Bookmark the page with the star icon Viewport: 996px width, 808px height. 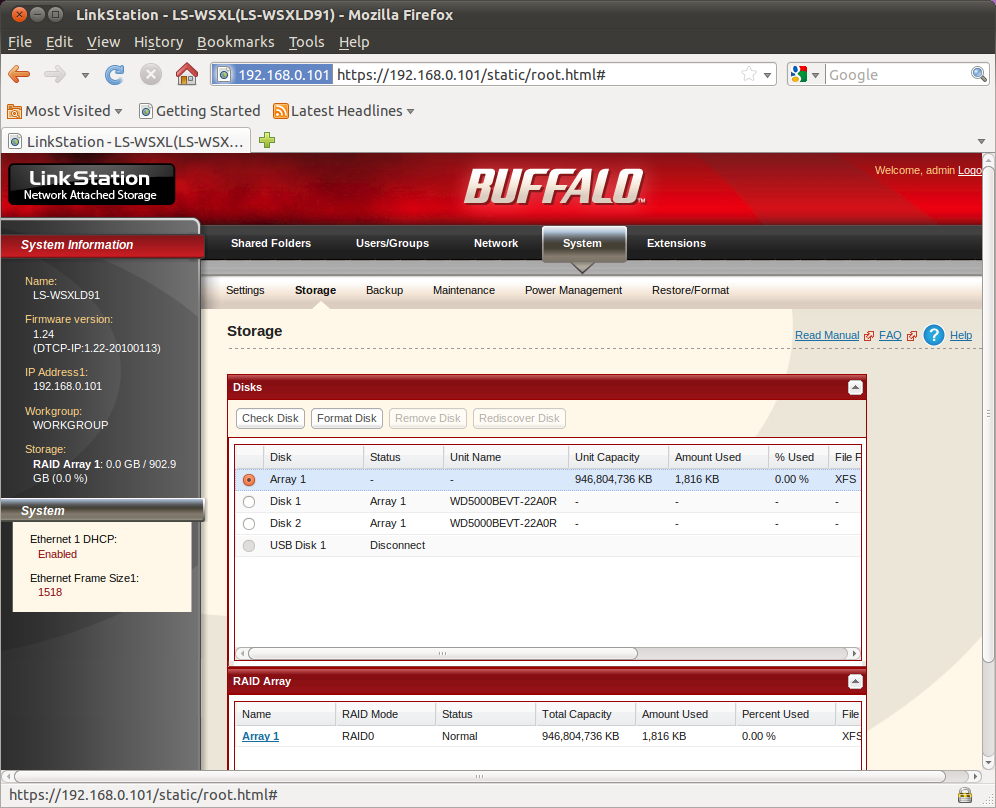[749, 74]
